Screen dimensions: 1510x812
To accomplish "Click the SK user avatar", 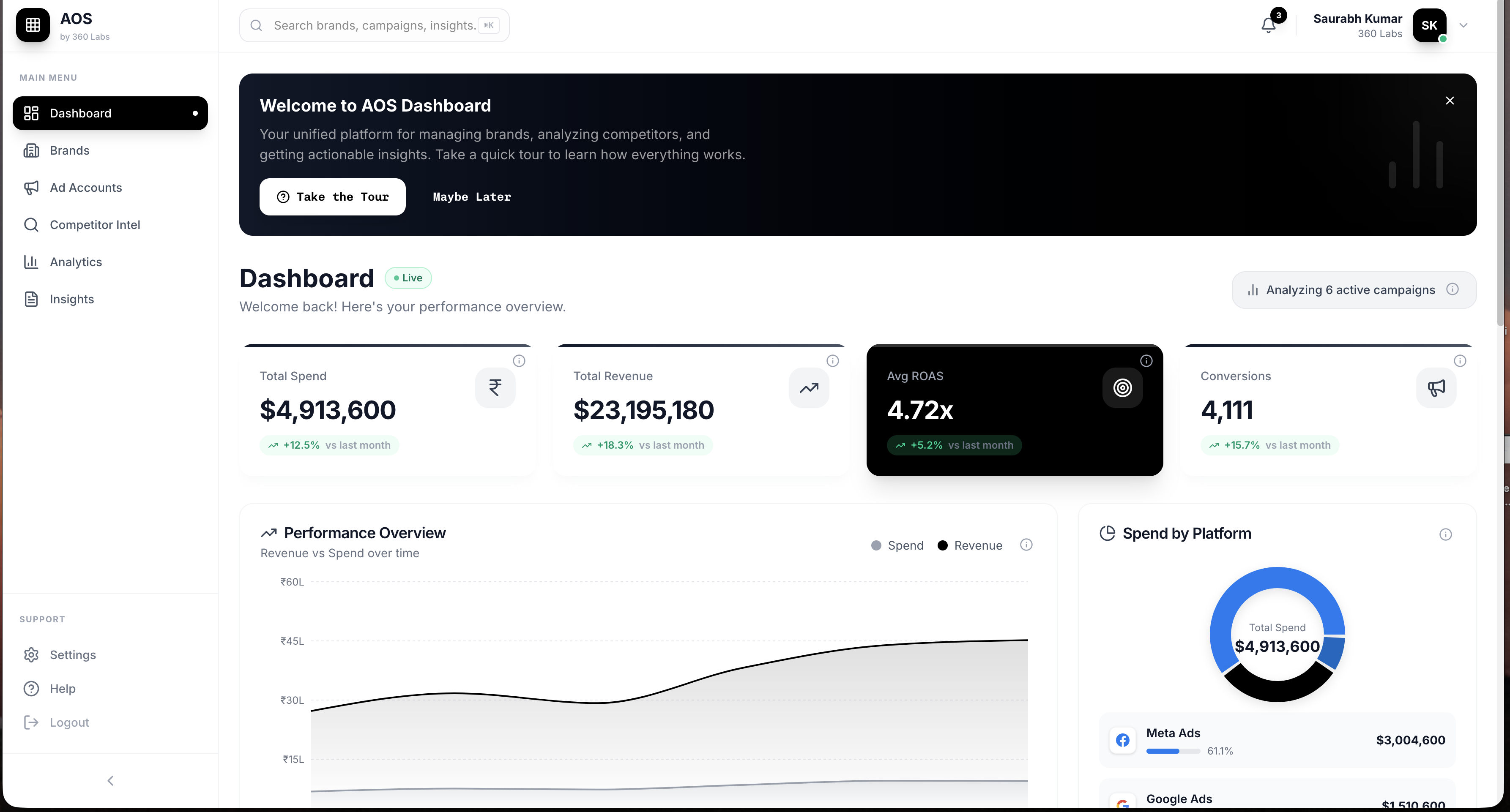I will [1429, 25].
